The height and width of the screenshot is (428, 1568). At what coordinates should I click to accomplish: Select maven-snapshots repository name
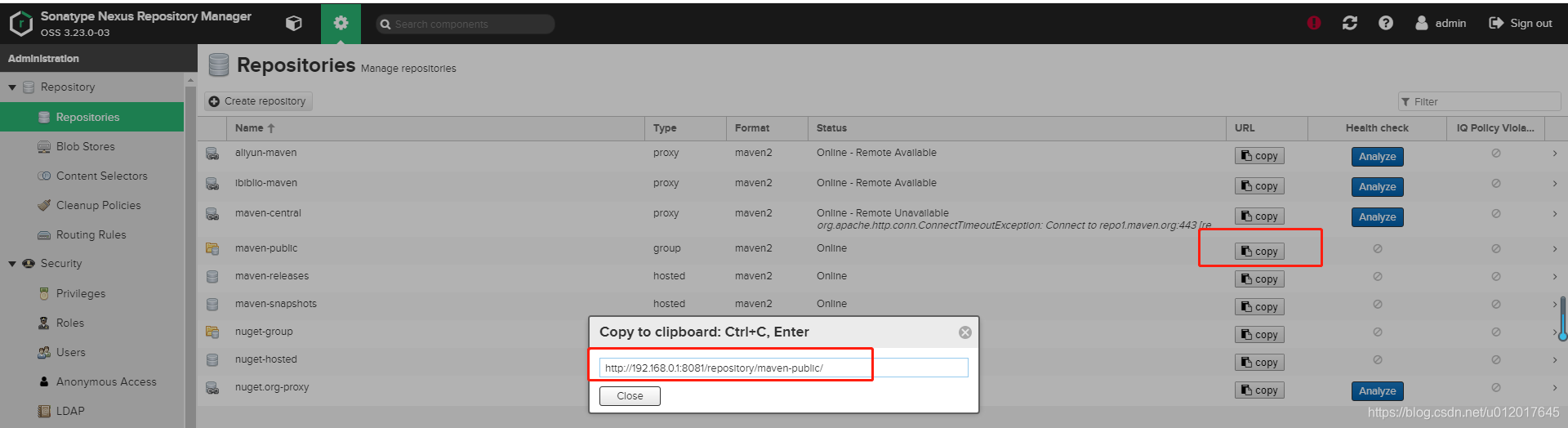tap(276, 304)
